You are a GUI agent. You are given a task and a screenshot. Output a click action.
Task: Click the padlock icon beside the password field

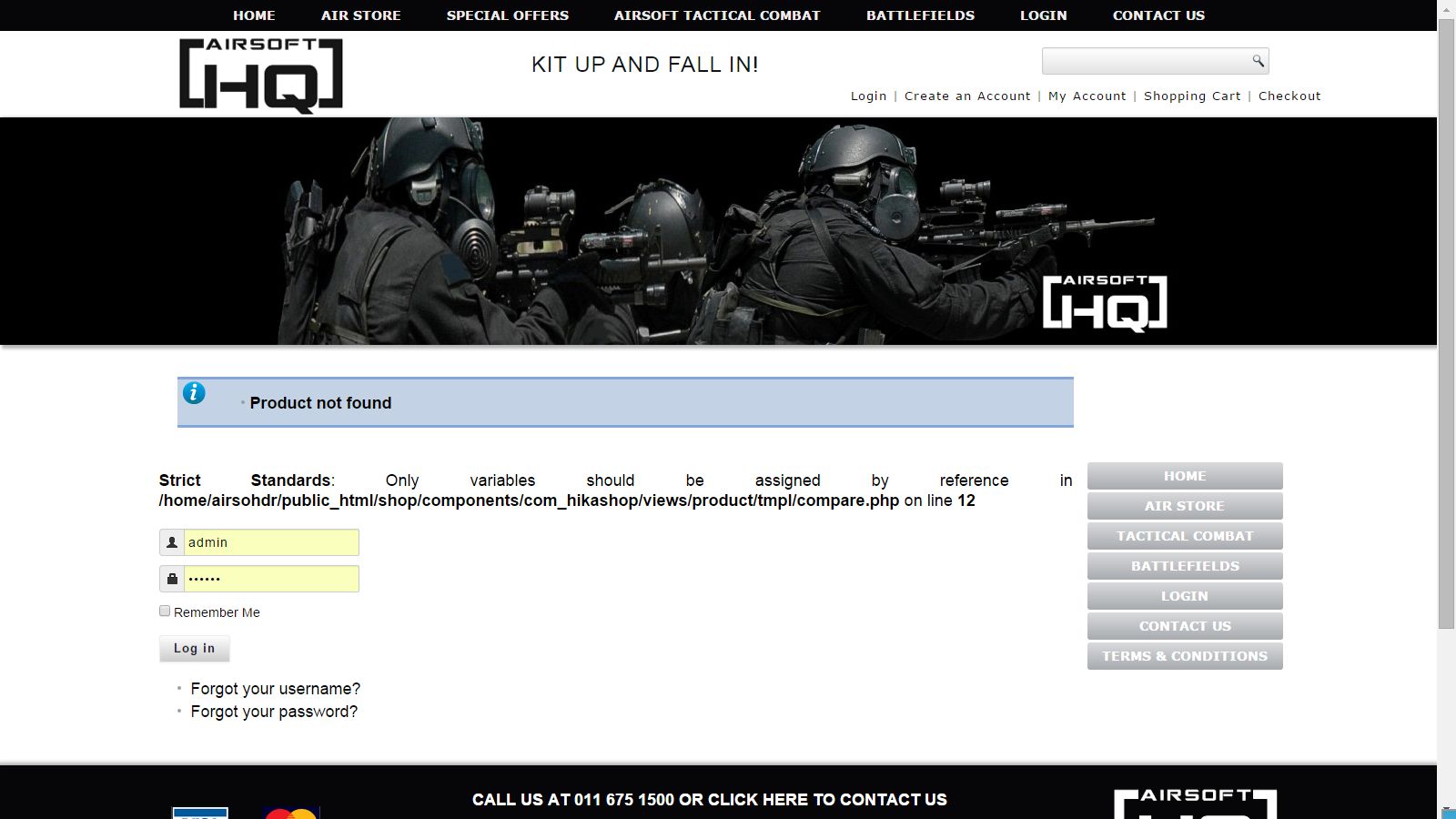[172, 579]
